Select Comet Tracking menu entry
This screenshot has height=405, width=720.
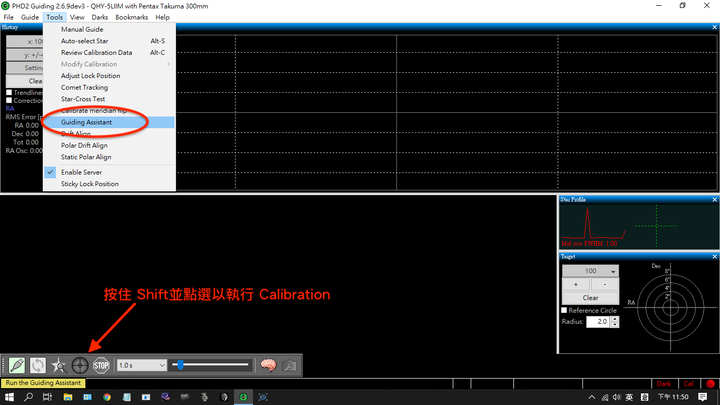[109, 87]
